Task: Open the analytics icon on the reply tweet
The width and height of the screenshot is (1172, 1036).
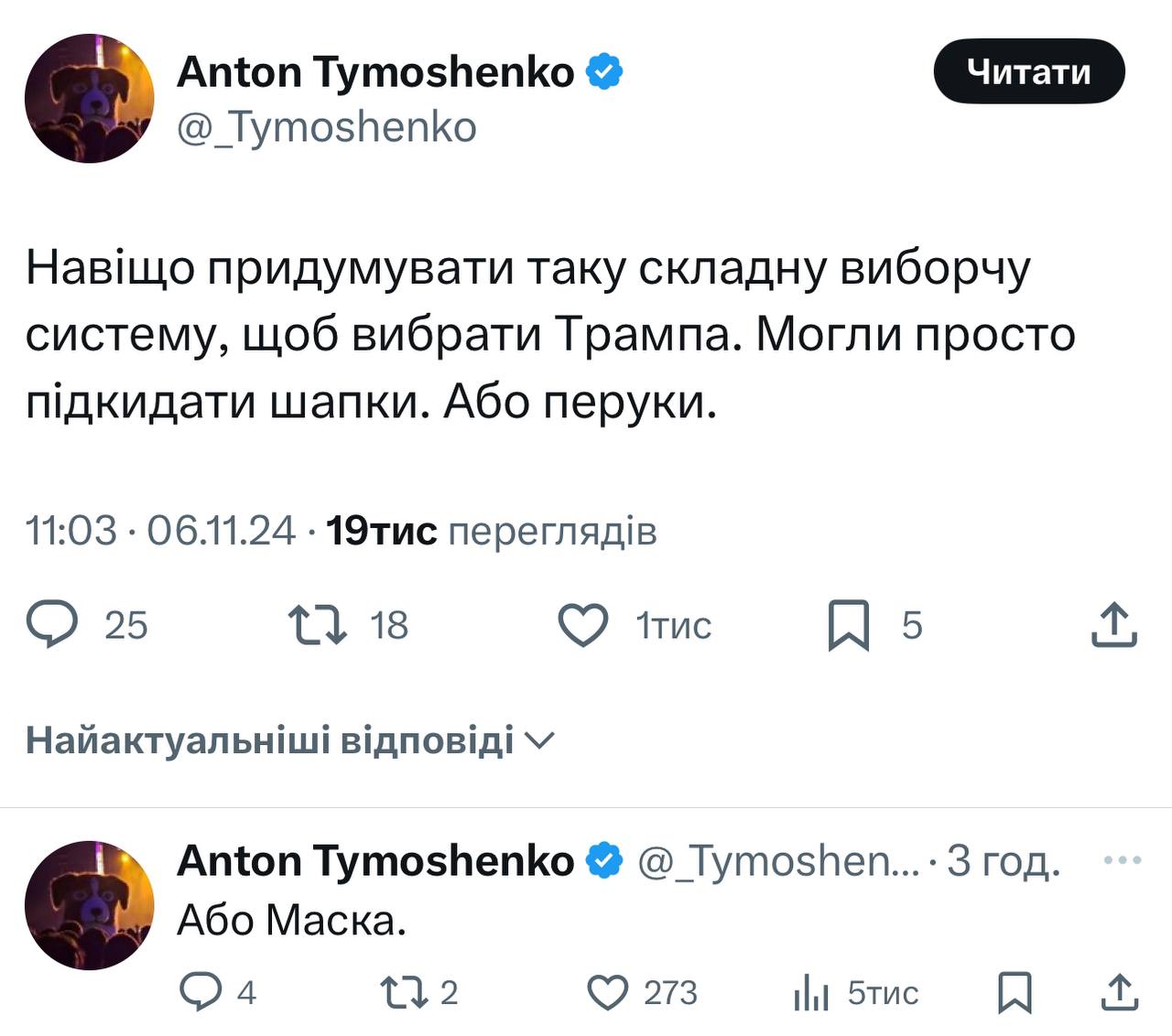Action: coord(813,991)
